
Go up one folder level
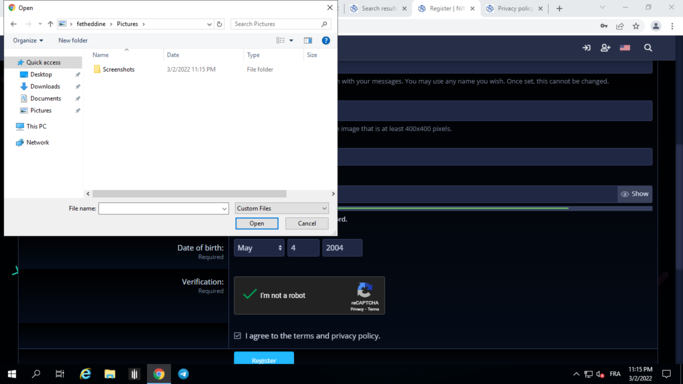50,24
